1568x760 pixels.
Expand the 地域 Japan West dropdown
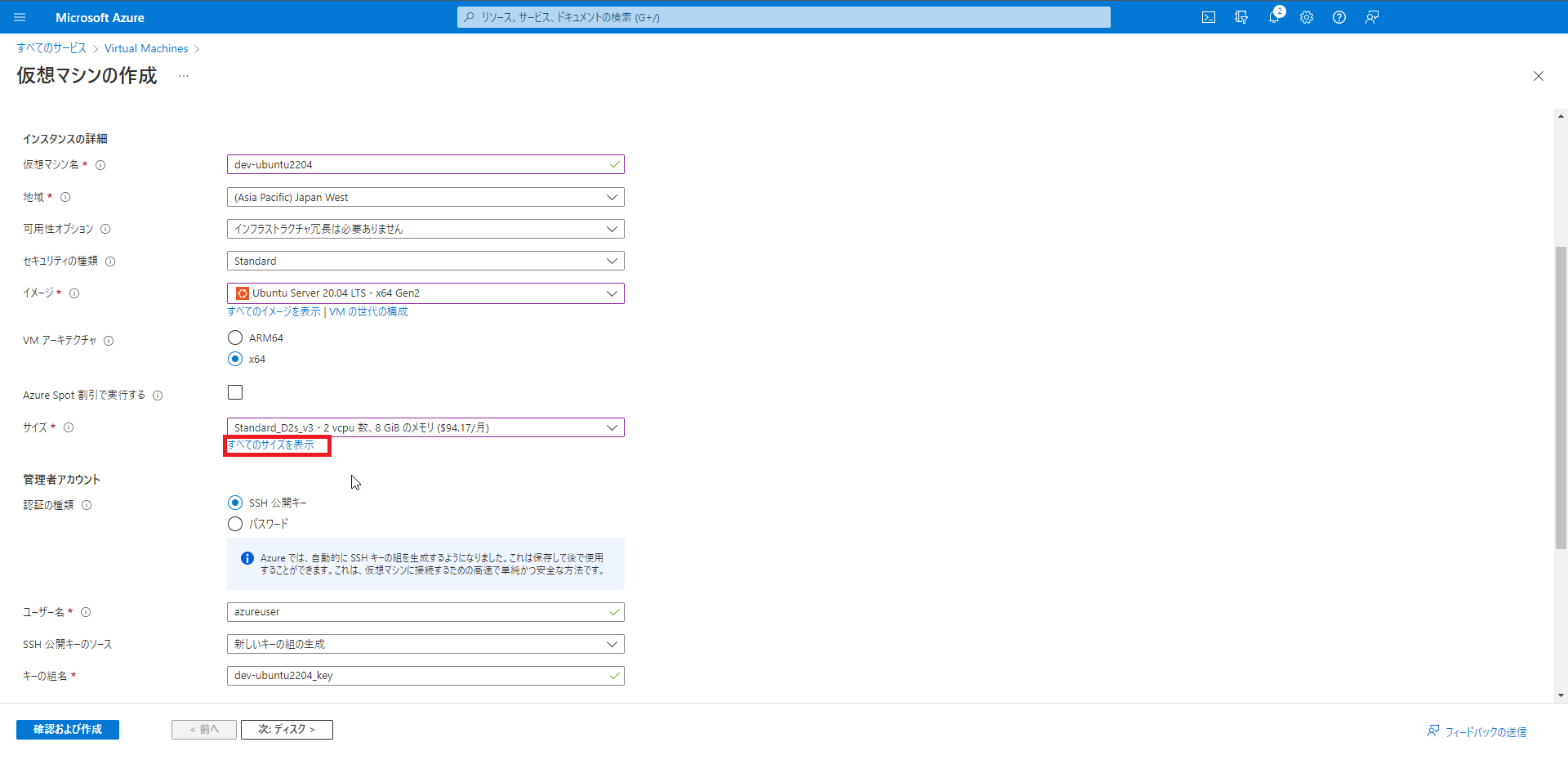pyautogui.click(x=425, y=197)
